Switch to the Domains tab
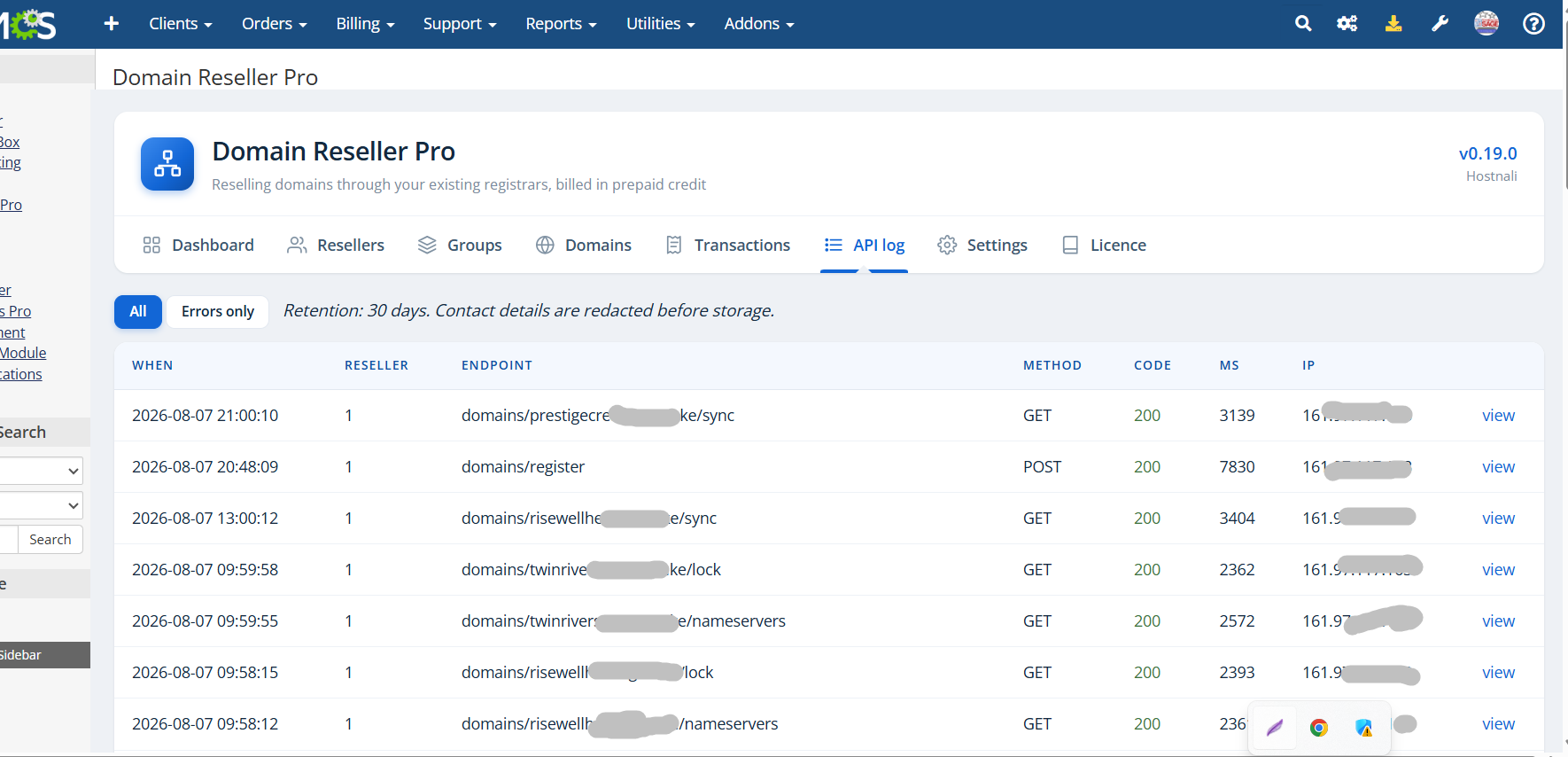 pyautogui.click(x=584, y=246)
